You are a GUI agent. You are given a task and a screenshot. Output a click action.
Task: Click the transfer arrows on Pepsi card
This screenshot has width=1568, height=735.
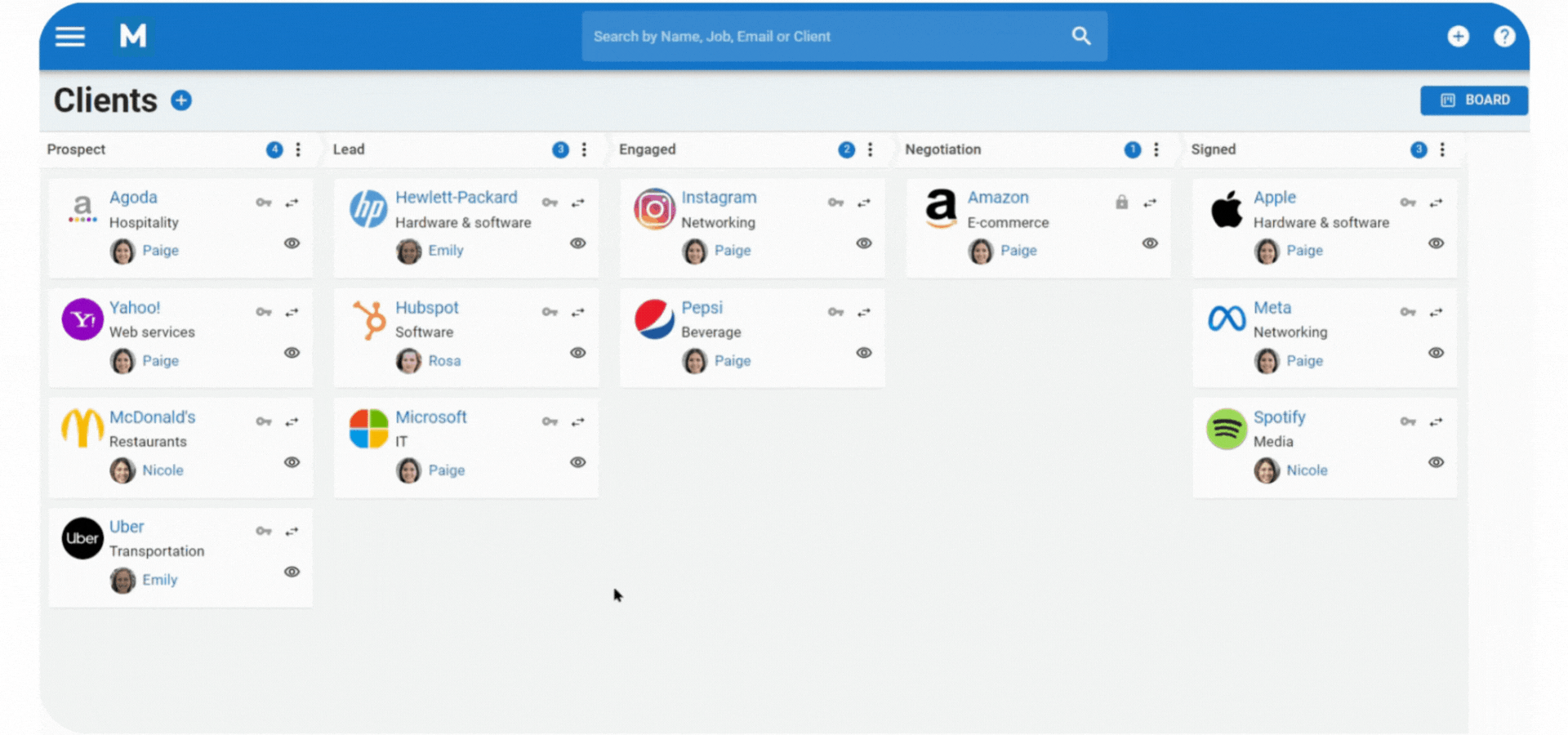pos(864,312)
